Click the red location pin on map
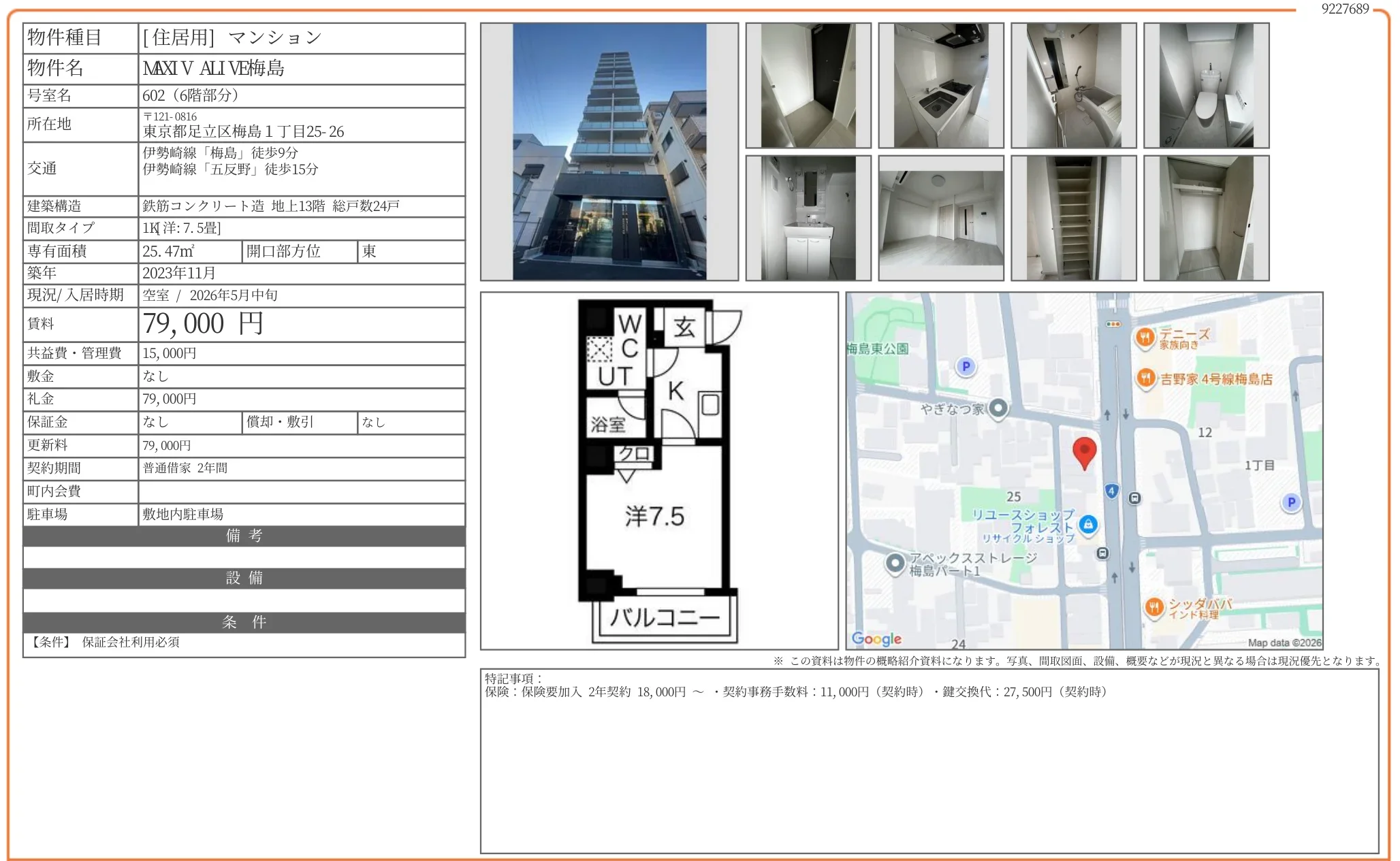Image resolution: width=1400 pixels, height=861 pixels. click(1084, 451)
